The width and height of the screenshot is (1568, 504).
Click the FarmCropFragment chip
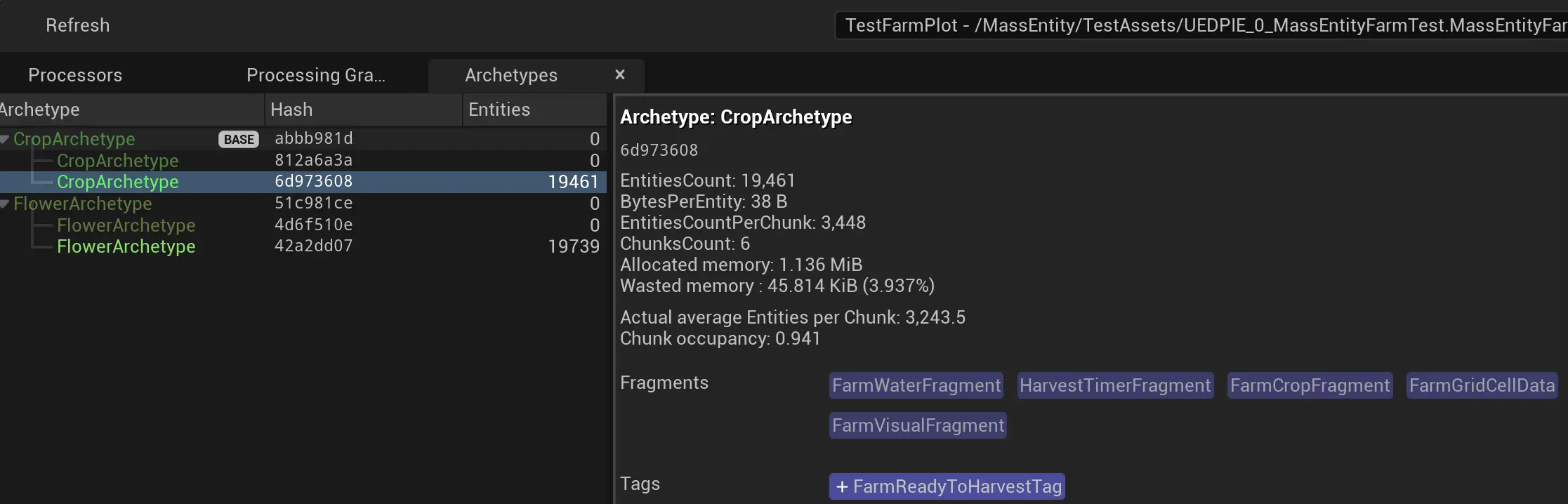1310,385
